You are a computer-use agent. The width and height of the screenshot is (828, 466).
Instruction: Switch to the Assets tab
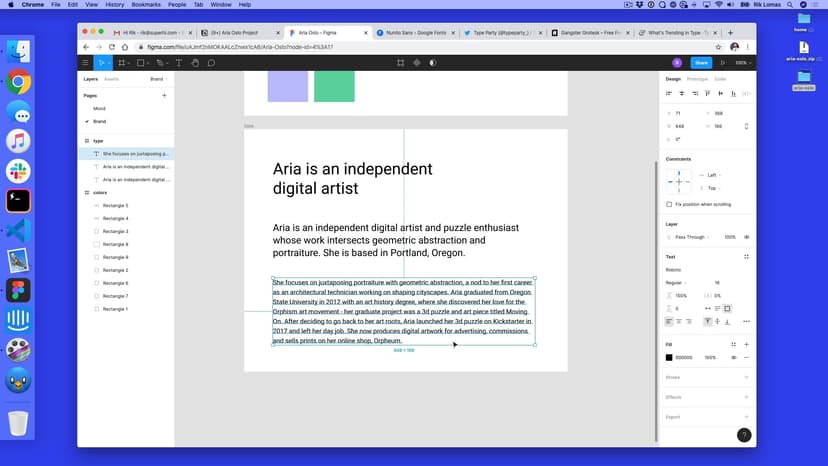111,78
